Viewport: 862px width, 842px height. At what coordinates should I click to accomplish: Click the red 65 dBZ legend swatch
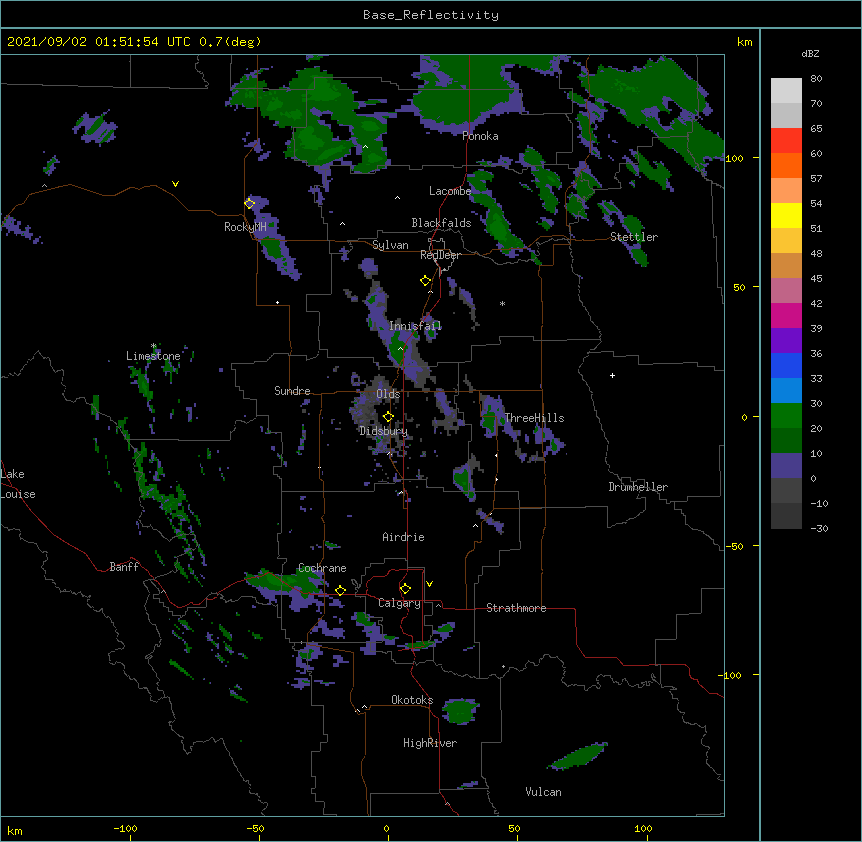[786, 140]
